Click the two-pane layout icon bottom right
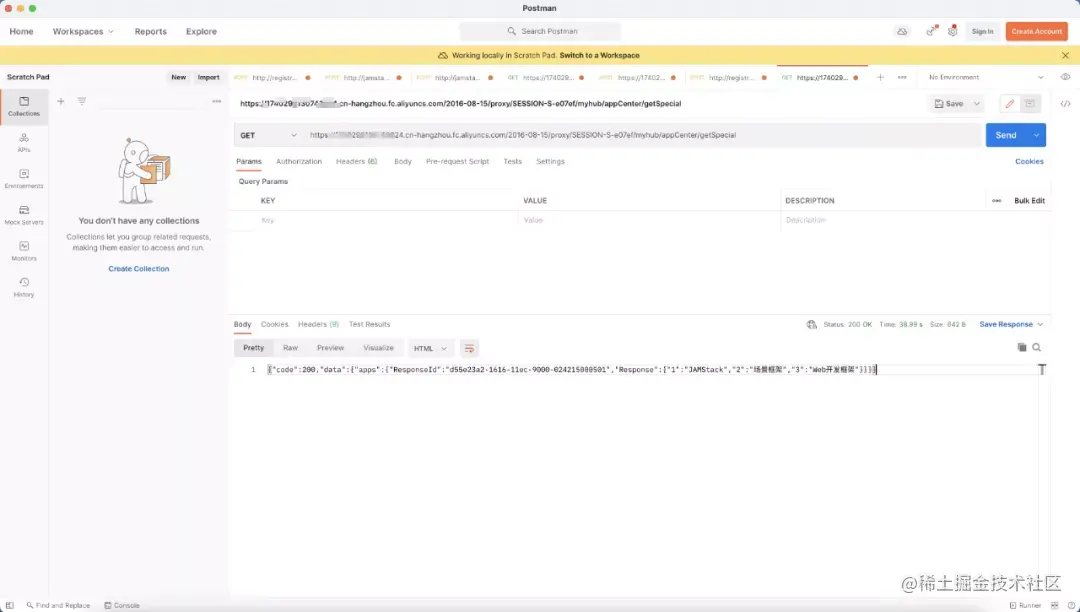The image size is (1080, 612). pyautogui.click(x=1054, y=605)
